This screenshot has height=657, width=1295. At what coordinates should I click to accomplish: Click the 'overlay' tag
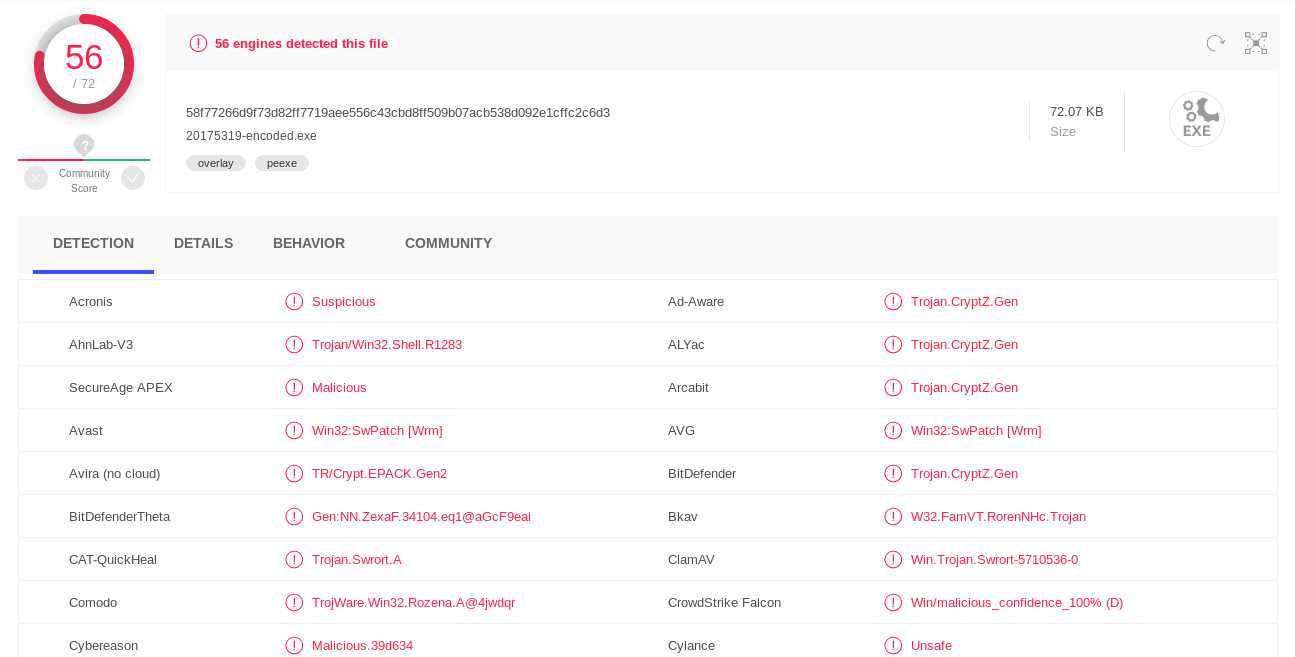216,163
